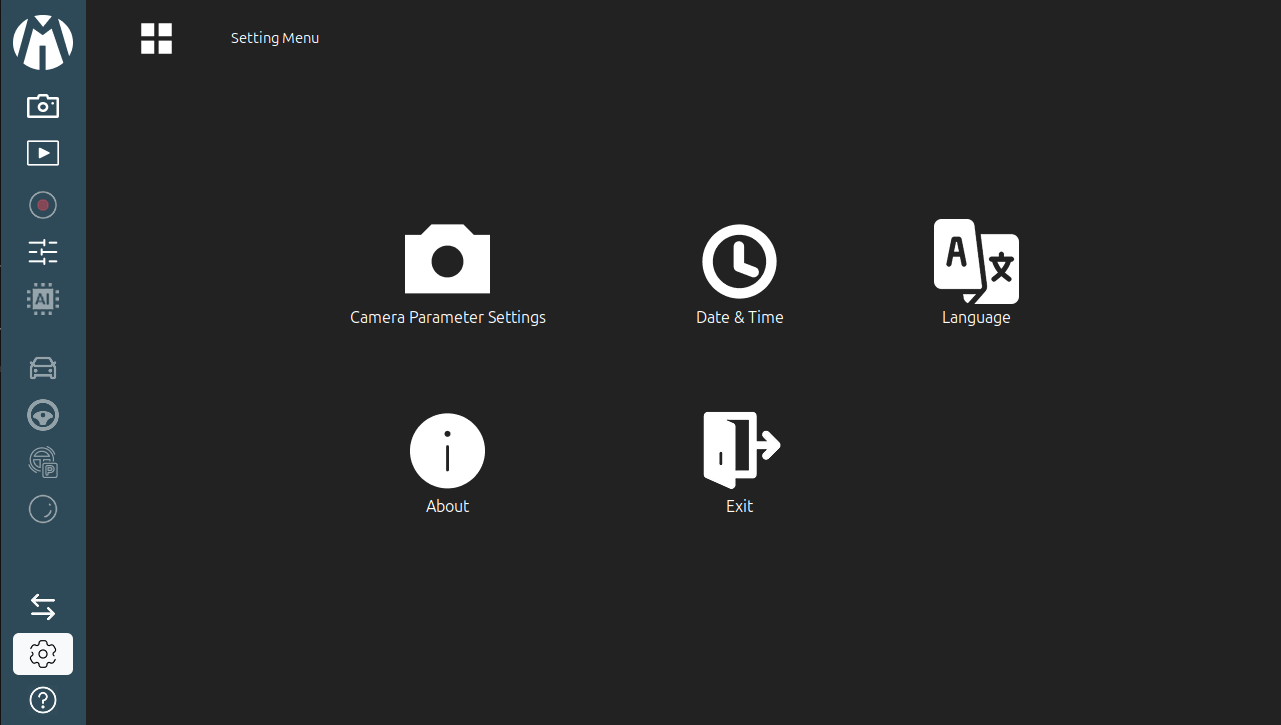Open the parking icon in the sidebar
This screenshot has height=725, width=1281.
pos(43,462)
